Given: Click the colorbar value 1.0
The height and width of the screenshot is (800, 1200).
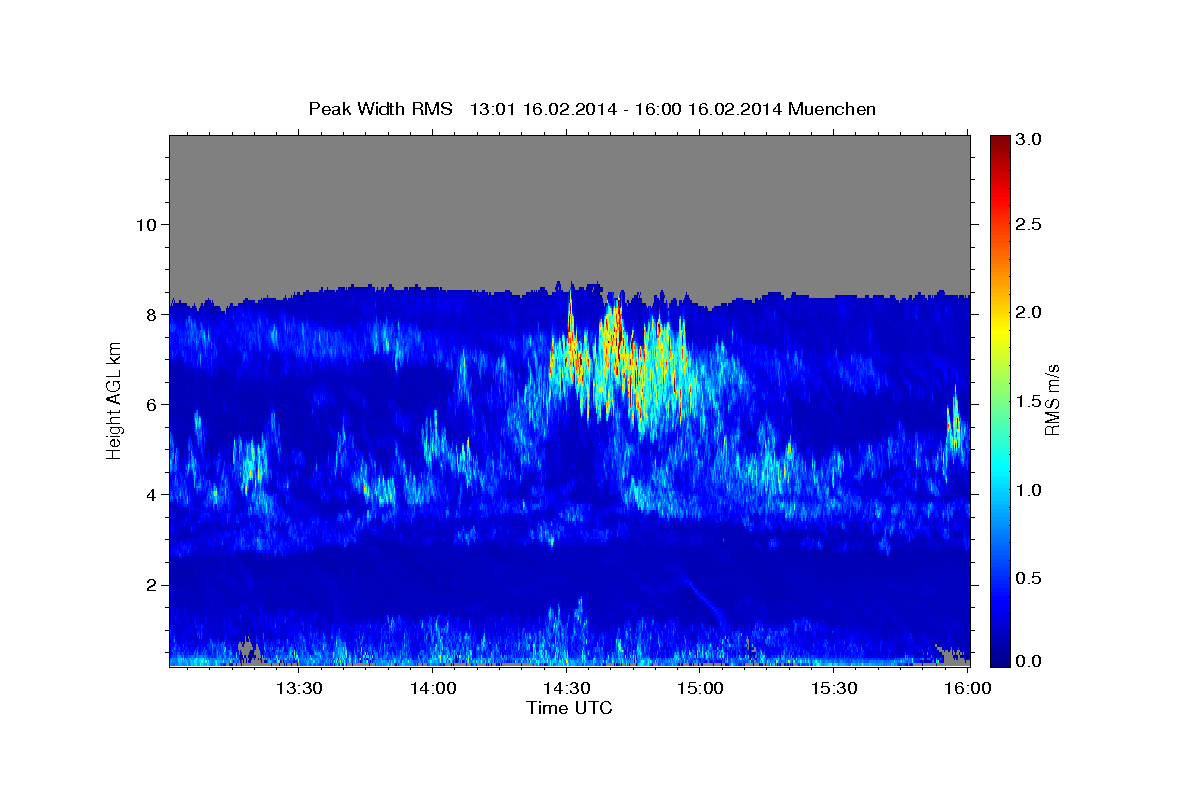Looking at the screenshot, I should (x=1030, y=490).
